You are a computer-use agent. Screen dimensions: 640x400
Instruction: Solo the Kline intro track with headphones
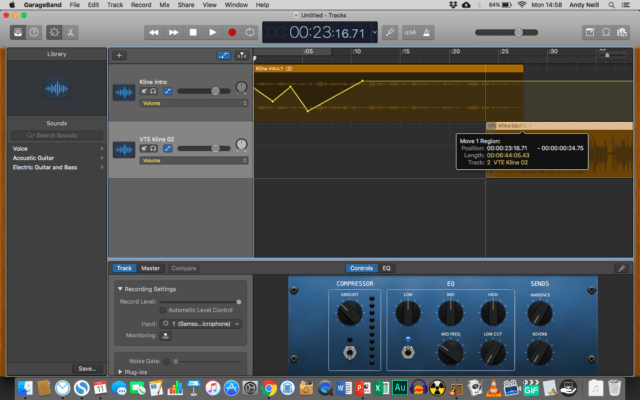(153, 91)
